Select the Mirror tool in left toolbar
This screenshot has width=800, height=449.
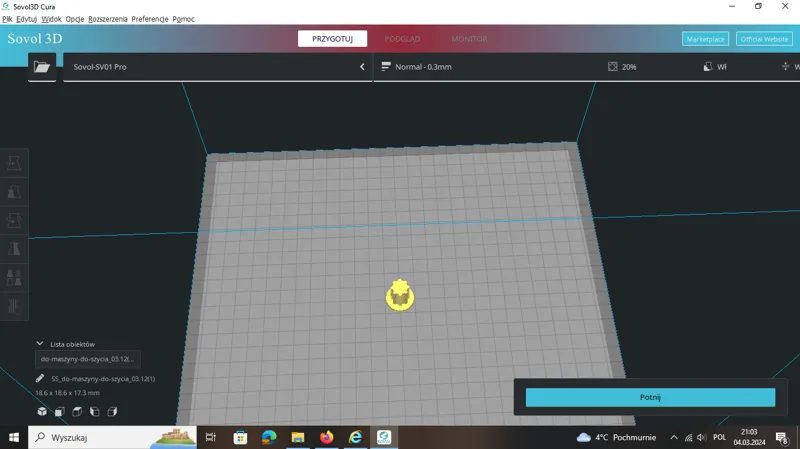coord(14,249)
